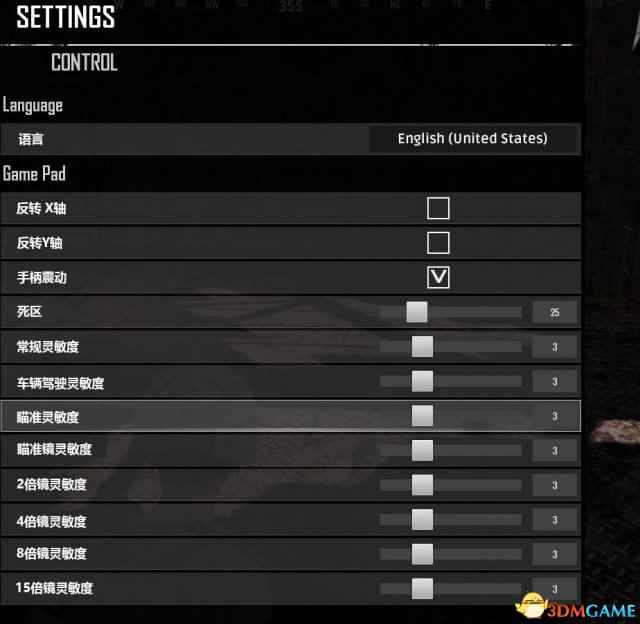Click the 死区 deadzone slider handle

[x=417, y=312]
